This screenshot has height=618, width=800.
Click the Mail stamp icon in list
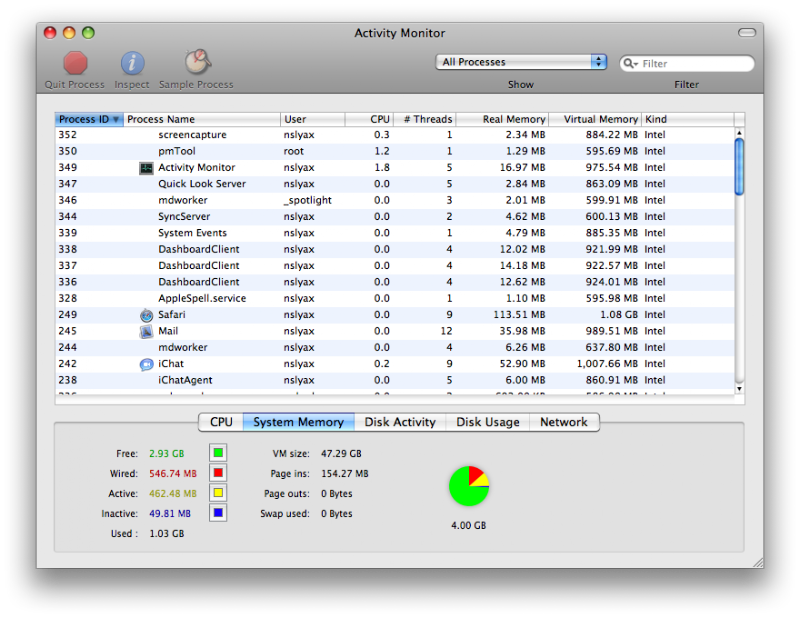click(146, 332)
